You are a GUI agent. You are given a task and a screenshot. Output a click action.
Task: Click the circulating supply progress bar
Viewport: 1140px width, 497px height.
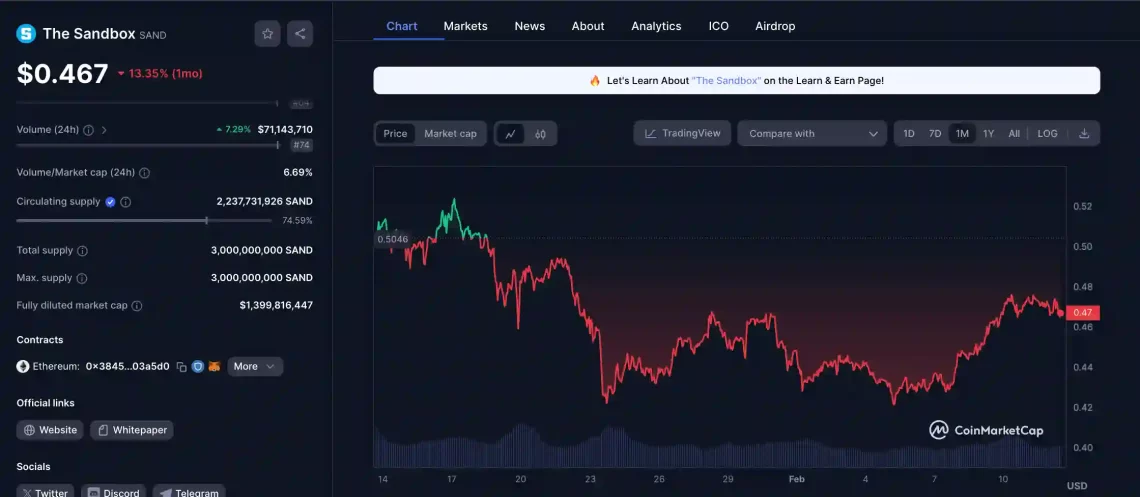pyautogui.click(x=144, y=220)
